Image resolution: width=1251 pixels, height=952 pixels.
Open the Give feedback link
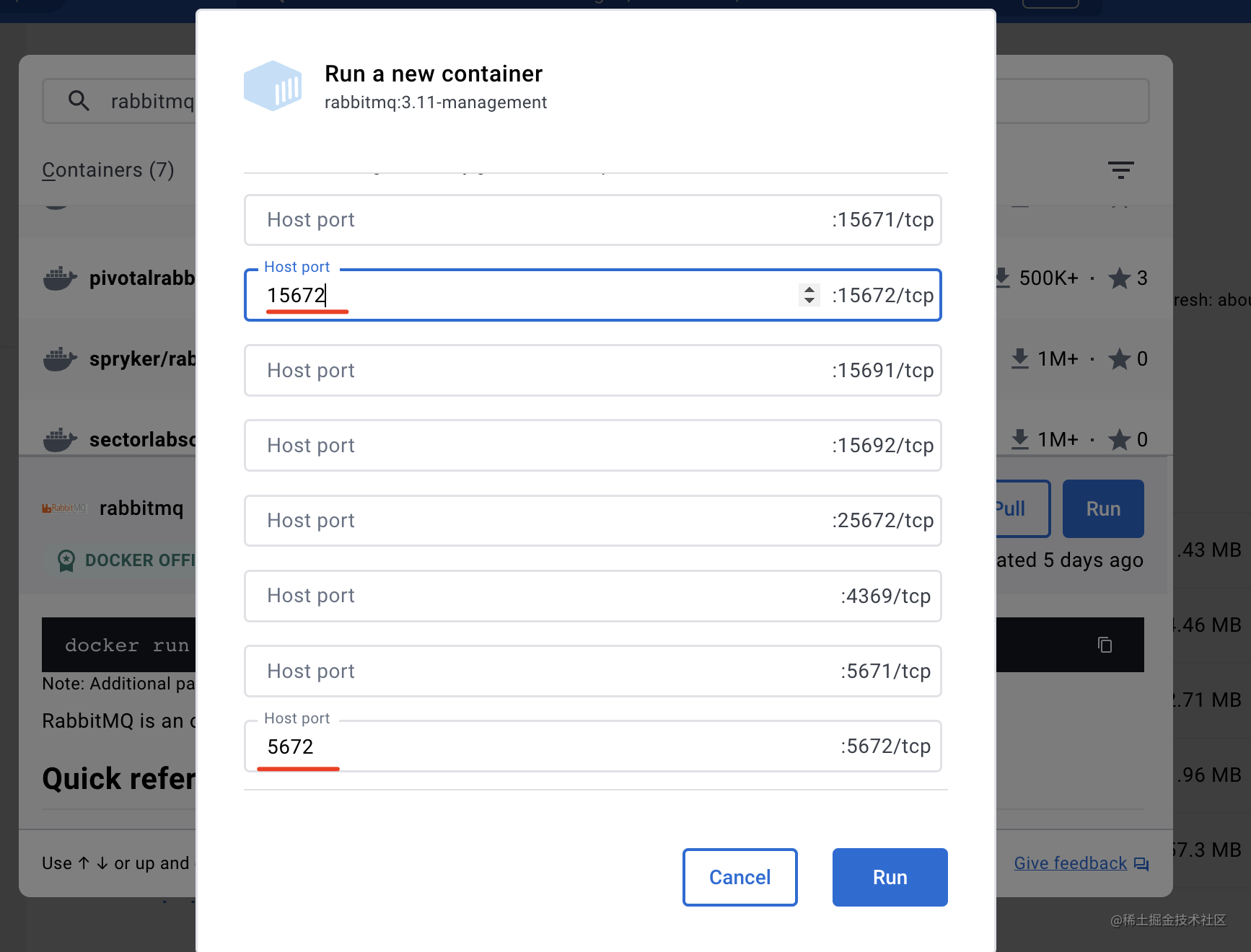click(x=1070, y=863)
